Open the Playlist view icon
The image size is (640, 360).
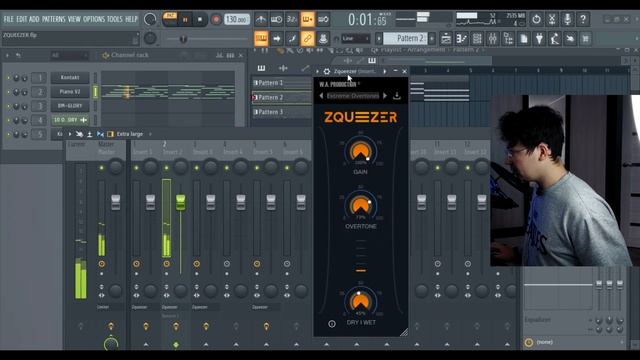[446, 39]
